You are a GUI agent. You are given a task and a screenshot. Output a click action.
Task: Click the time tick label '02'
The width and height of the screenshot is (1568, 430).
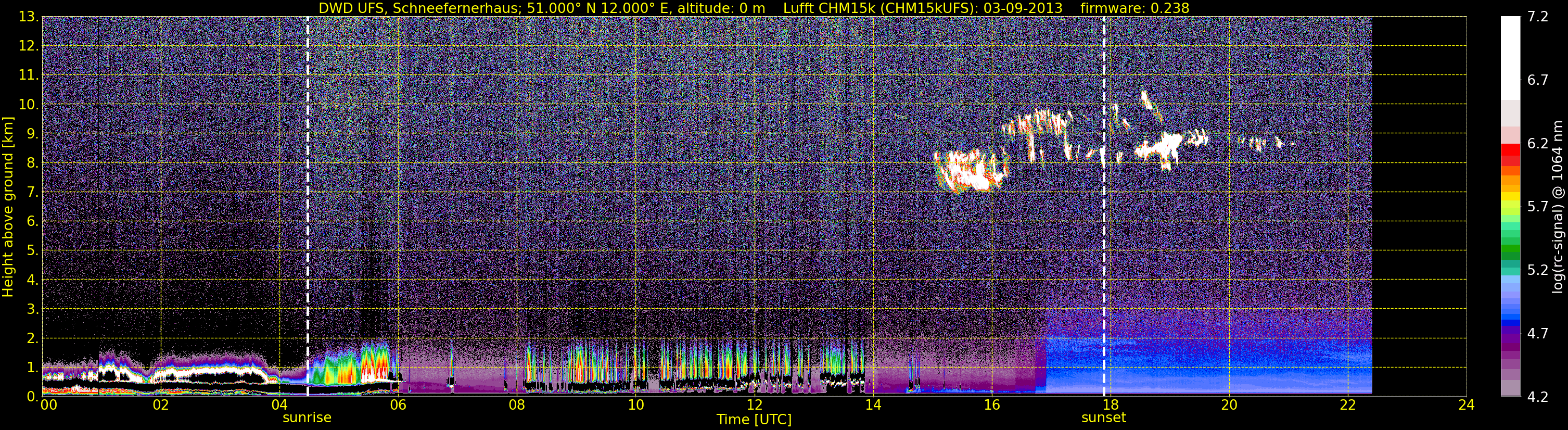point(161,405)
